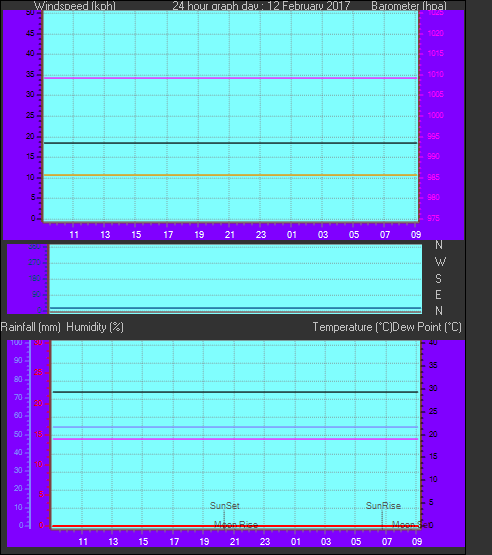Click the SunRise marker label
The height and width of the screenshot is (555, 492).
(383, 505)
